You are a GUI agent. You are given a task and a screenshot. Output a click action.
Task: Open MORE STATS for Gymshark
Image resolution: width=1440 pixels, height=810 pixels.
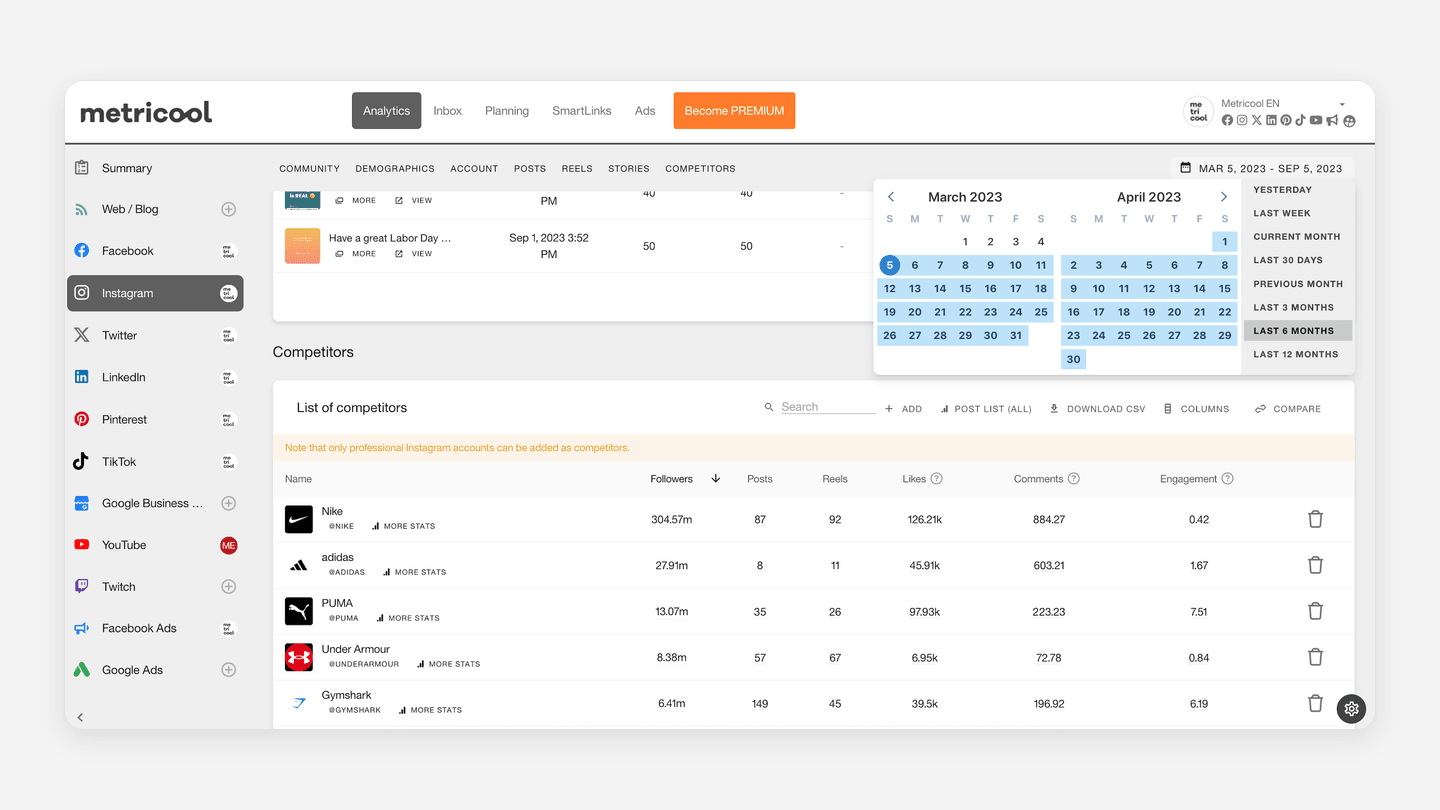pyautogui.click(x=430, y=710)
